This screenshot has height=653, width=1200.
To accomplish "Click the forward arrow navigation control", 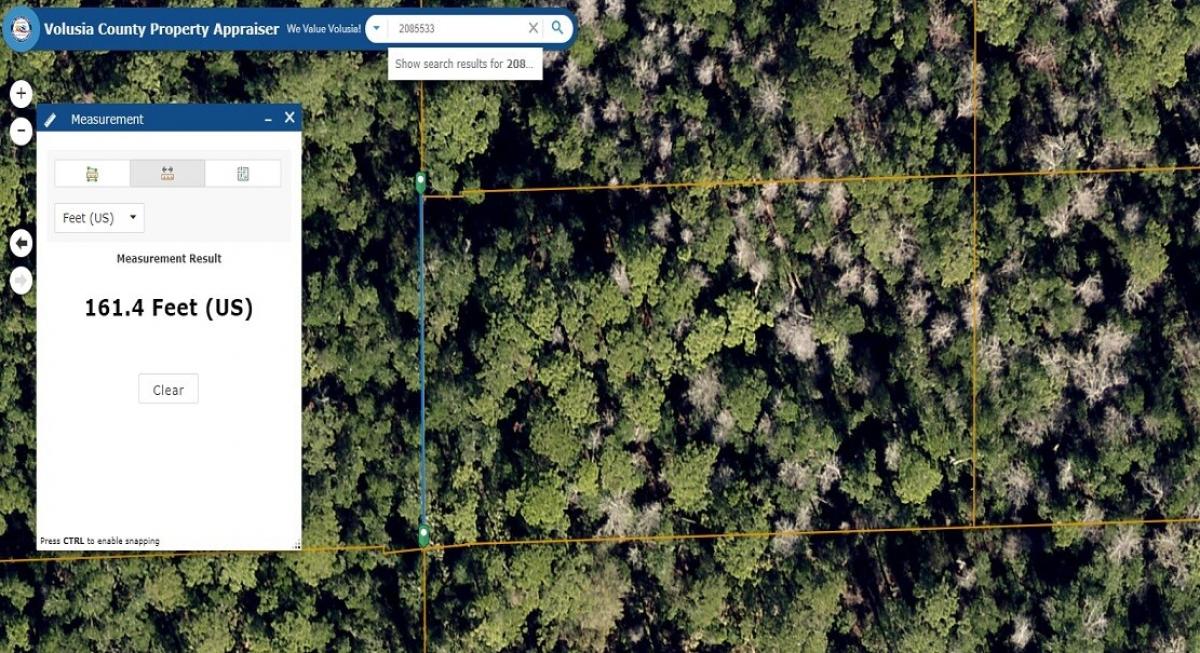I will click(20, 280).
